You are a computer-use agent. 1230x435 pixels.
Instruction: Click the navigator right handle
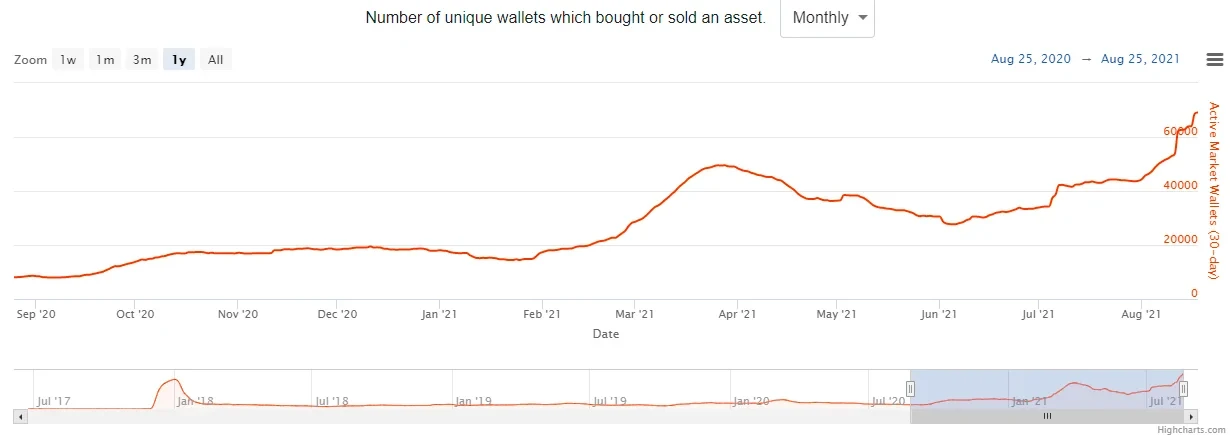pyautogui.click(x=1183, y=388)
